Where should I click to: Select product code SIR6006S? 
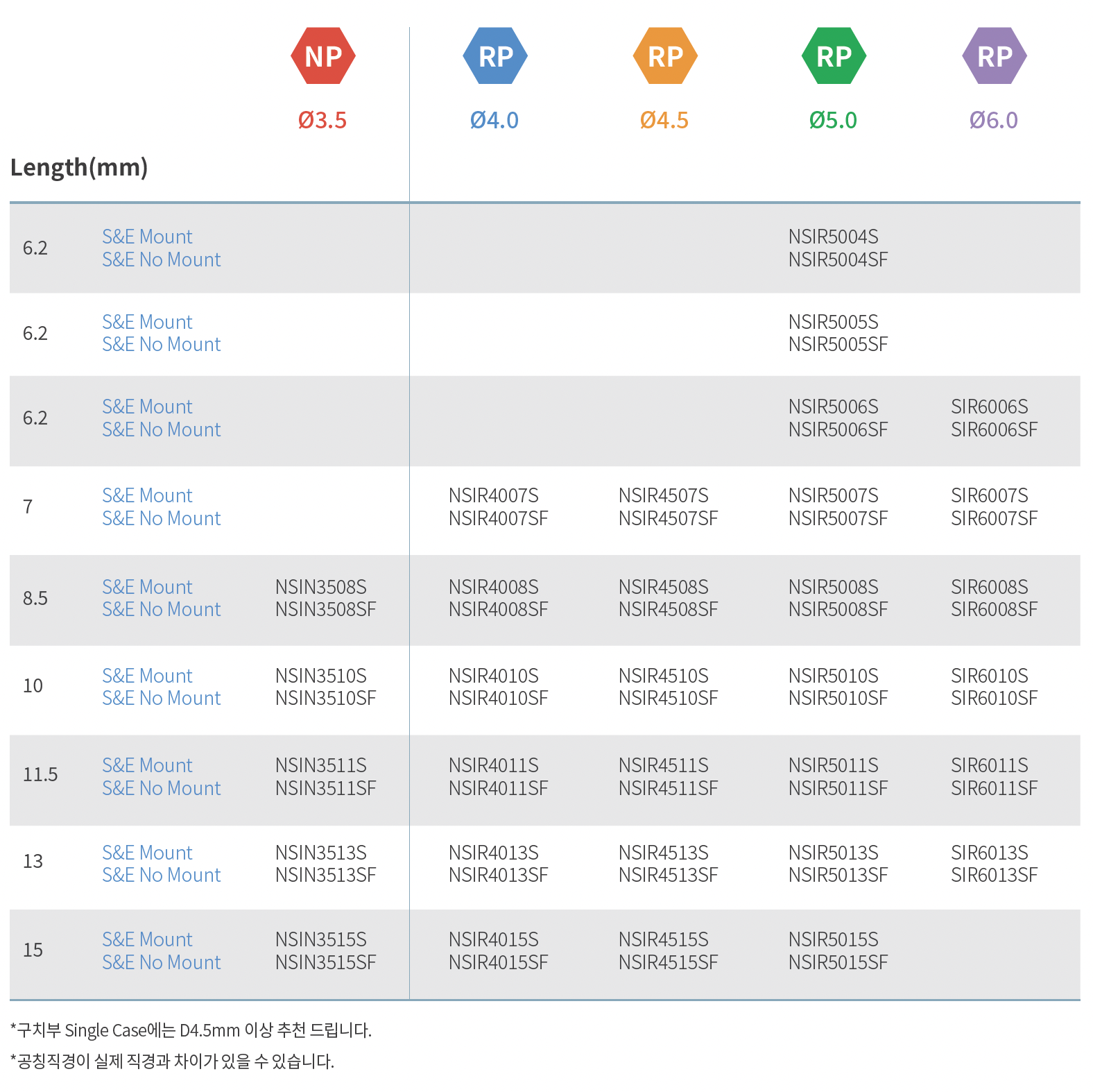tap(989, 407)
